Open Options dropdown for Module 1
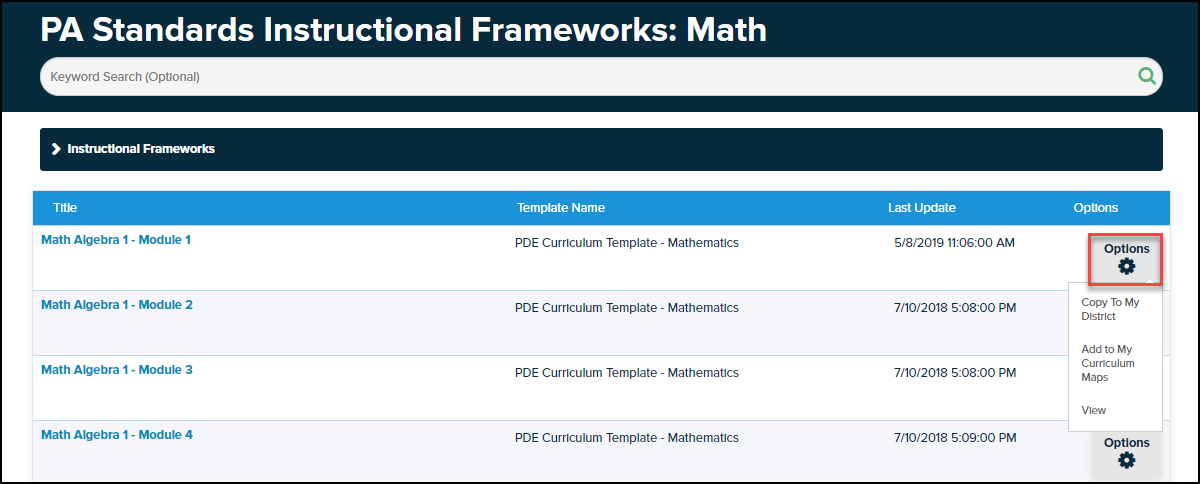Screen dimensions: 1200x484 point(1126,249)
